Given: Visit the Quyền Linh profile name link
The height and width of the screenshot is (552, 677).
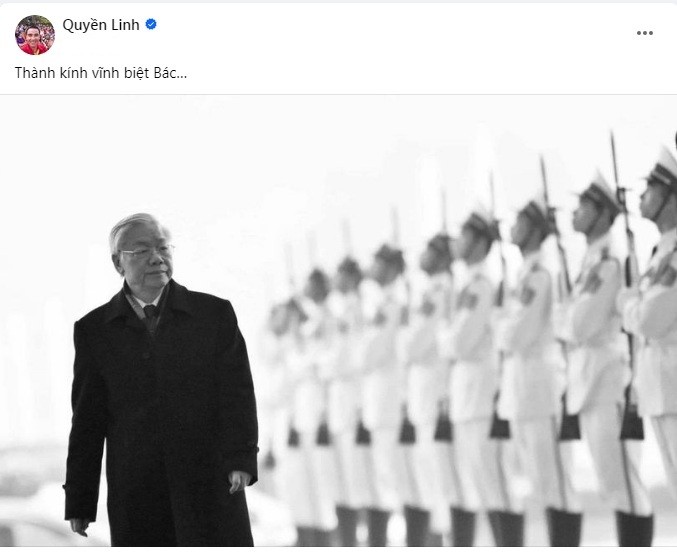Looking at the screenshot, I should (x=101, y=25).
